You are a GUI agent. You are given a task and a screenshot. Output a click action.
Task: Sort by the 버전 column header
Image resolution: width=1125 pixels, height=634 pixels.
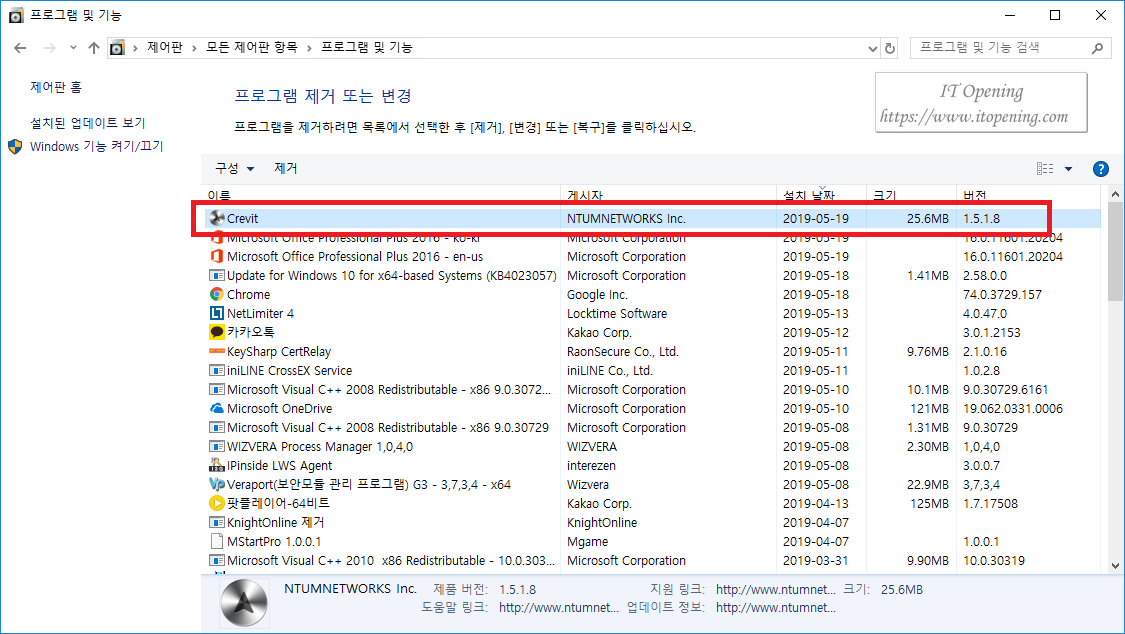coord(974,195)
